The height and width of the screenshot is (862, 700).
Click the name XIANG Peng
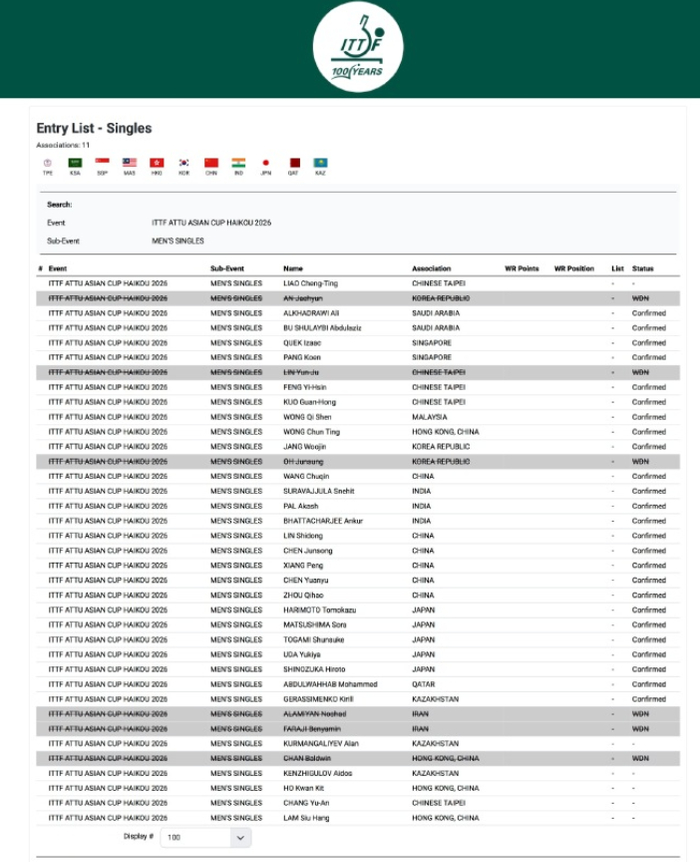[303, 566]
